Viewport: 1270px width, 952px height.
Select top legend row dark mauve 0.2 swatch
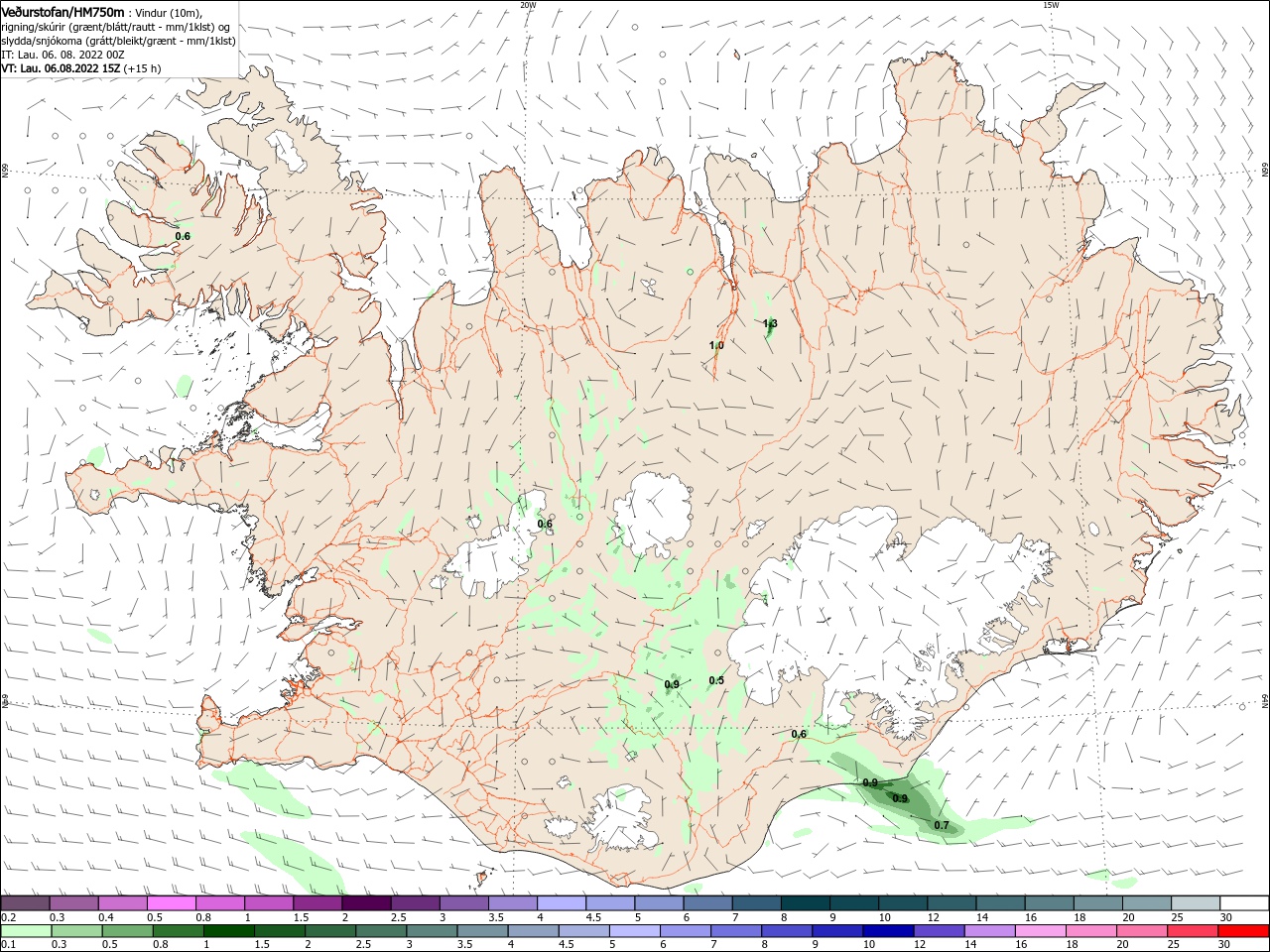25,902
